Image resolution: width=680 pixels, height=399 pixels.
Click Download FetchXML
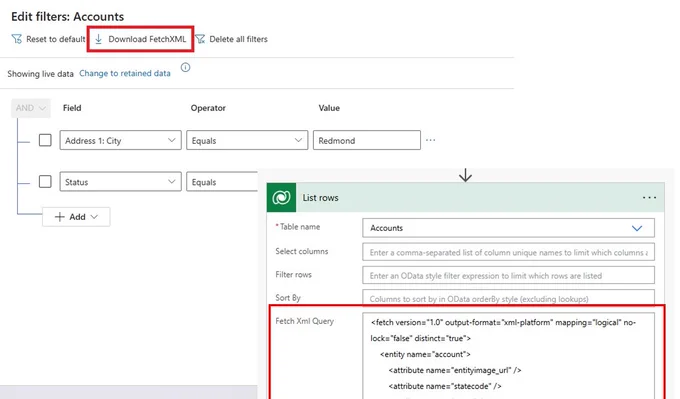click(x=147, y=39)
